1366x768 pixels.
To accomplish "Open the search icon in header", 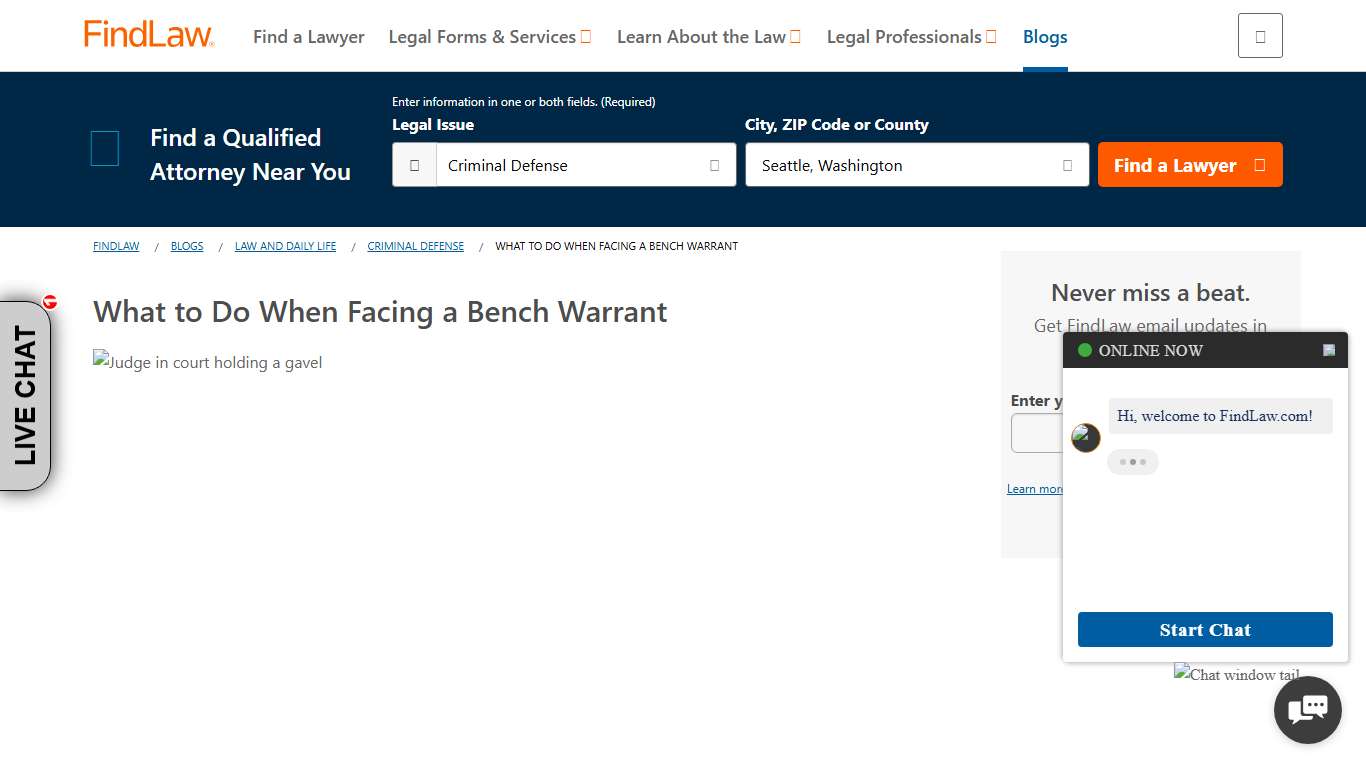I will click(1259, 34).
